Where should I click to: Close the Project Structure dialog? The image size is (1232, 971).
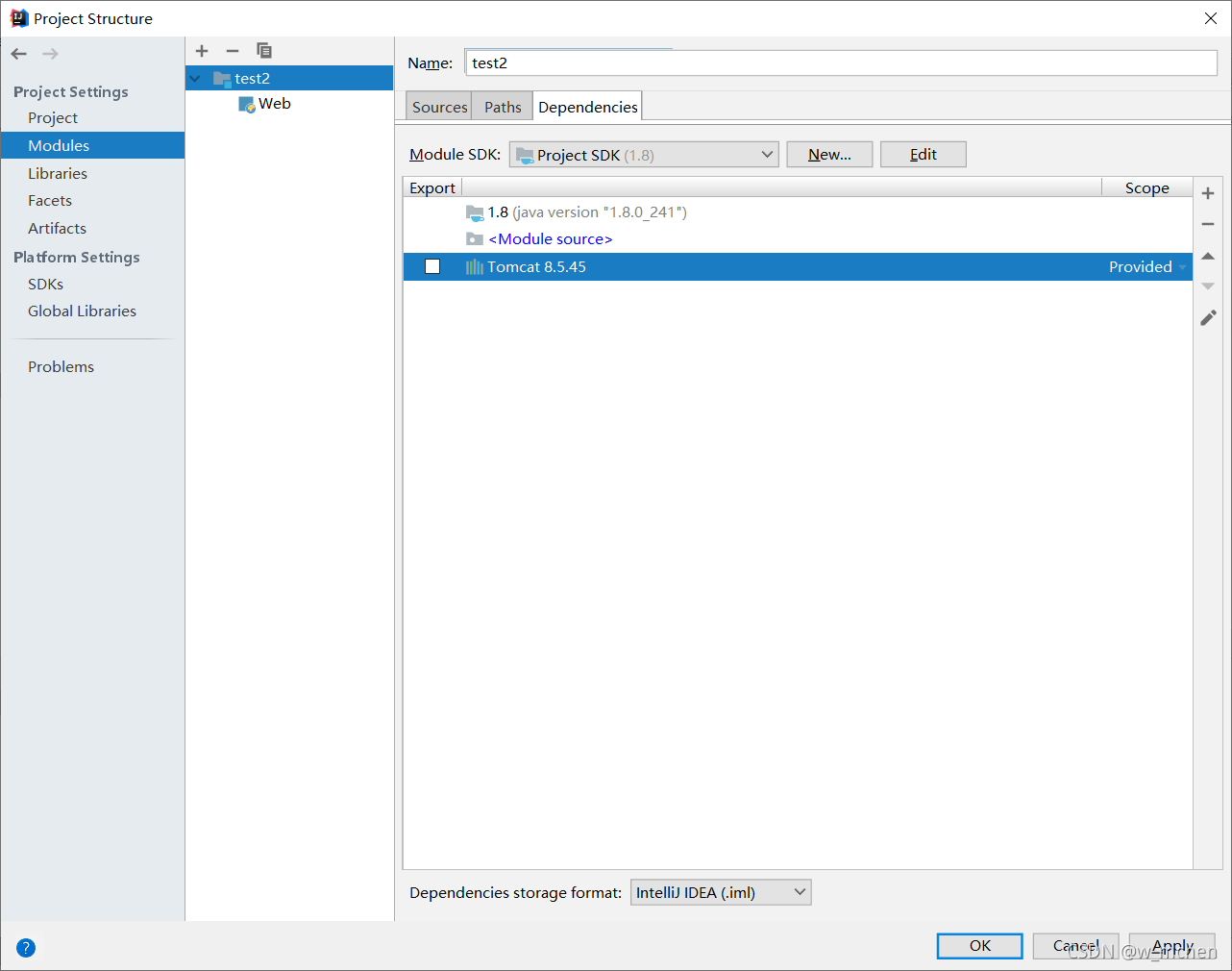(1211, 18)
